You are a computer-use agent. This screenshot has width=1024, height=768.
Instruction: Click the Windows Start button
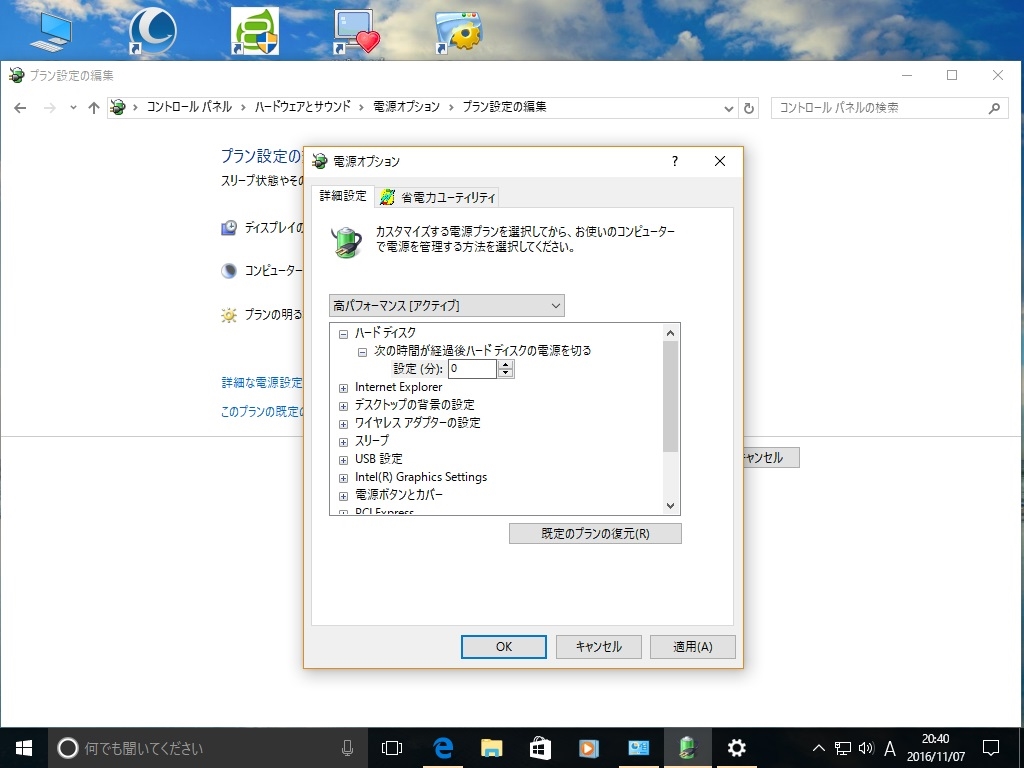24,748
